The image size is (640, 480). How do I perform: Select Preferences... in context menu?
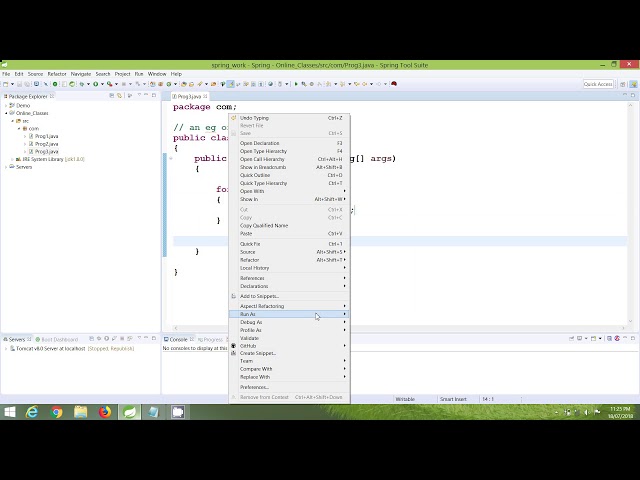pos(289,387)
